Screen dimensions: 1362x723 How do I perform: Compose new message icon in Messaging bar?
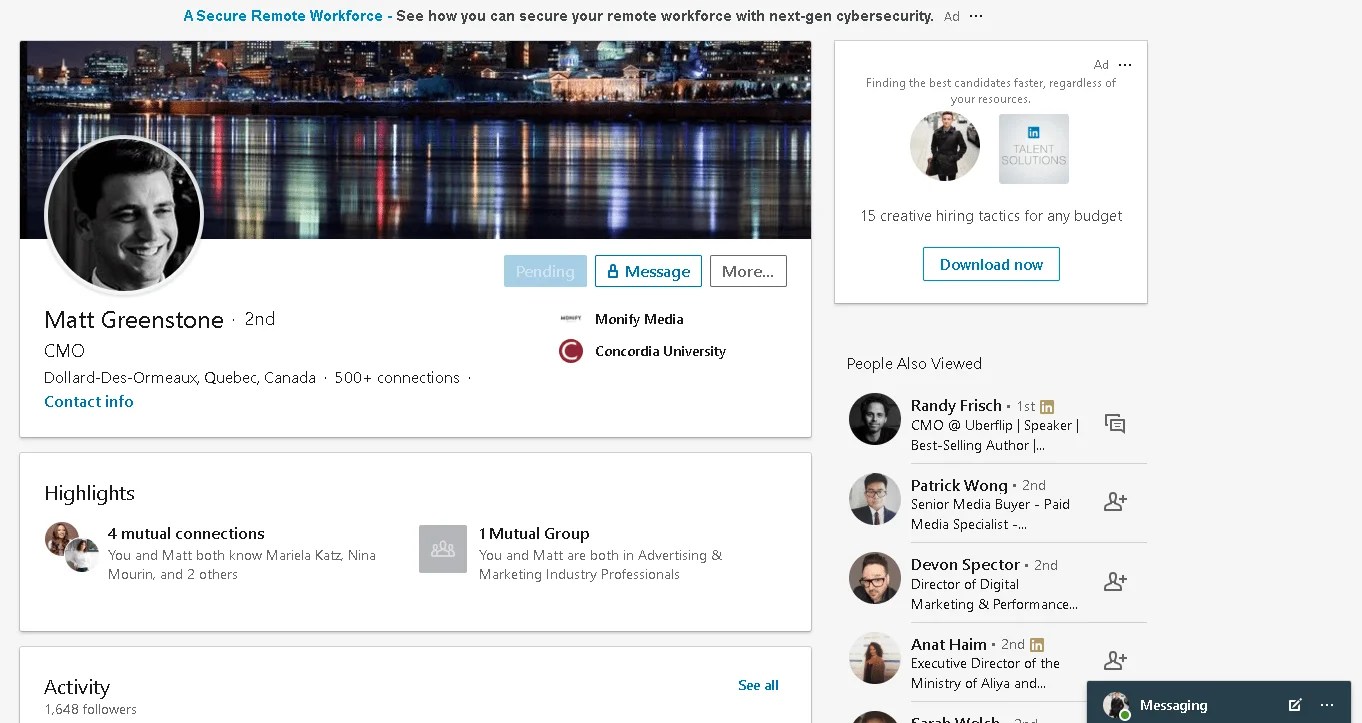(x=1295, y=705)
